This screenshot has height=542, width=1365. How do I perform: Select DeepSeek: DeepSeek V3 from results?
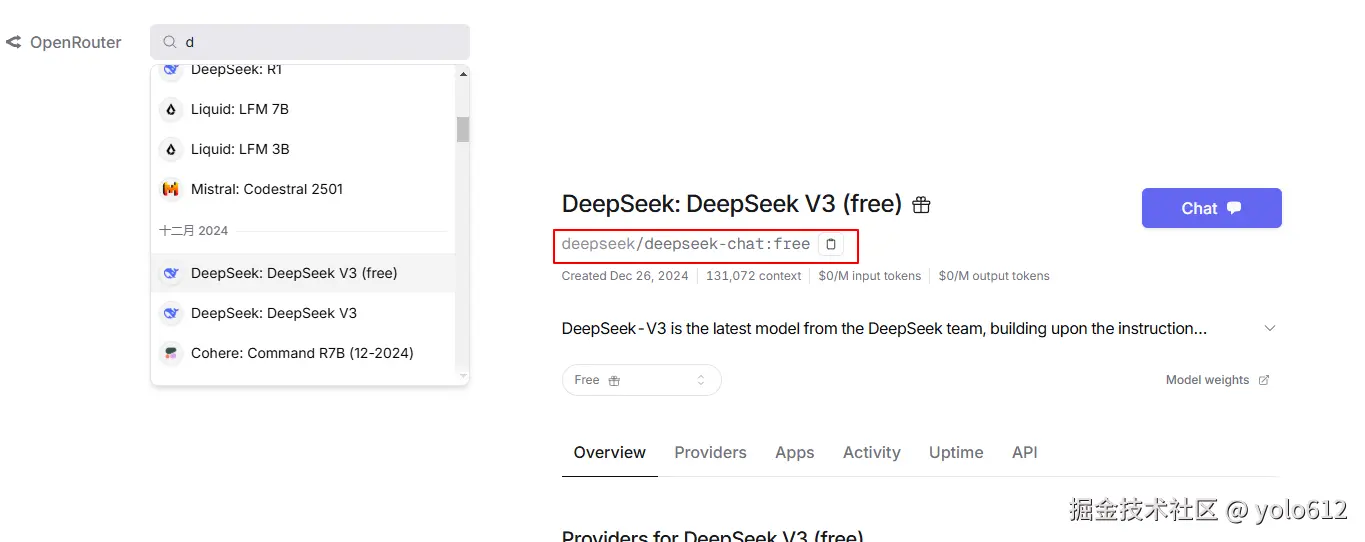pyautogui.click(x=274, y=313)
